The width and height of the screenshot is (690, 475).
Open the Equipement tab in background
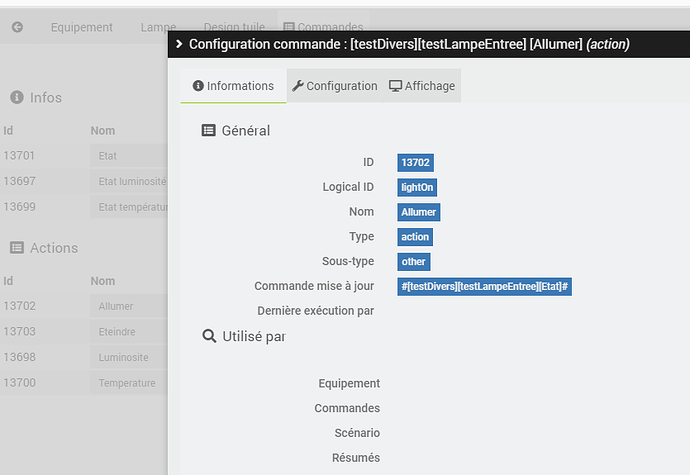click(x=82, y=28)
